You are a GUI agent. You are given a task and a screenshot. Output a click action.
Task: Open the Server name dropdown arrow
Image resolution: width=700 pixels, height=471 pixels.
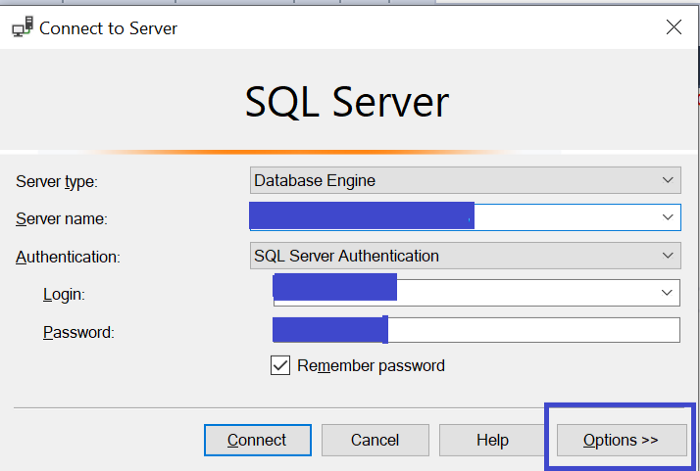coord(667,217)
